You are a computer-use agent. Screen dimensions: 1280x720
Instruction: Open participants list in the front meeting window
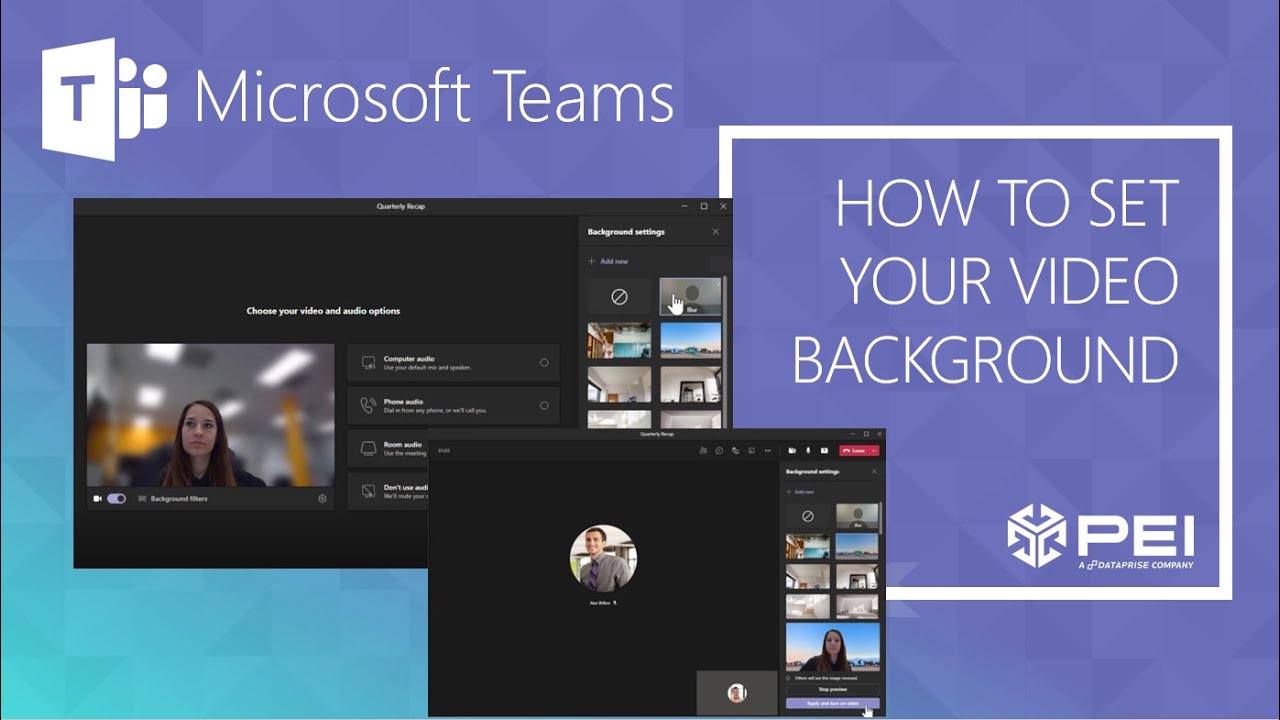704,451
